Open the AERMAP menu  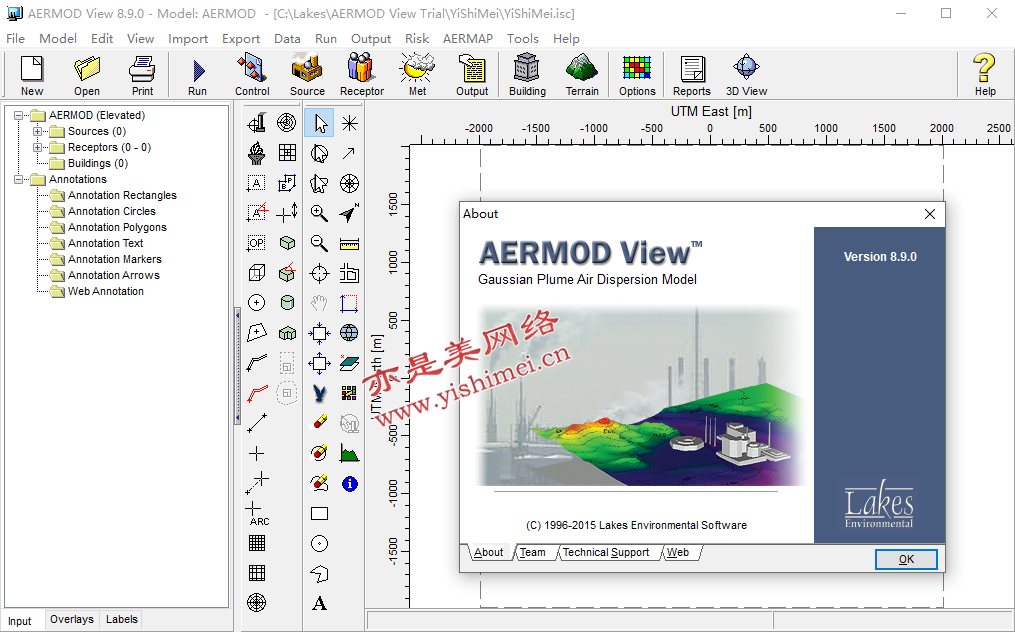tap(467, 39)
